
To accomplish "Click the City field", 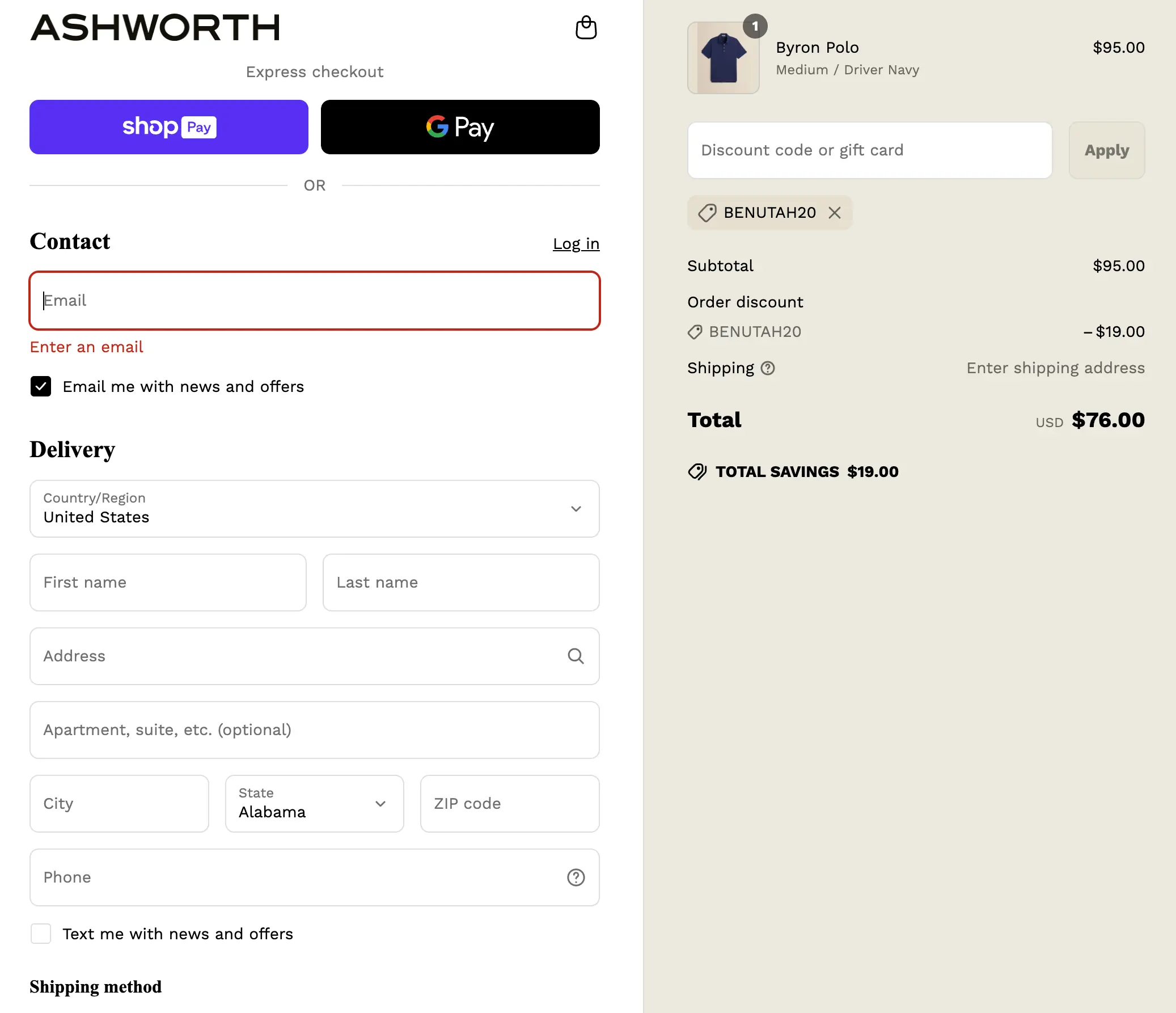I will (x=119, y=804).
